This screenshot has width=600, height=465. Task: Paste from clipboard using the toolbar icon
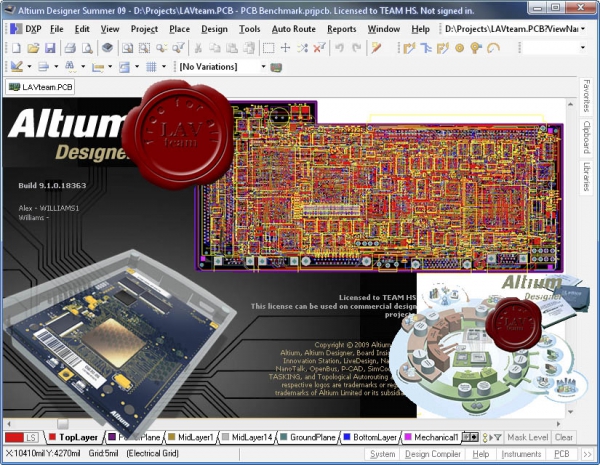(232, 48)
